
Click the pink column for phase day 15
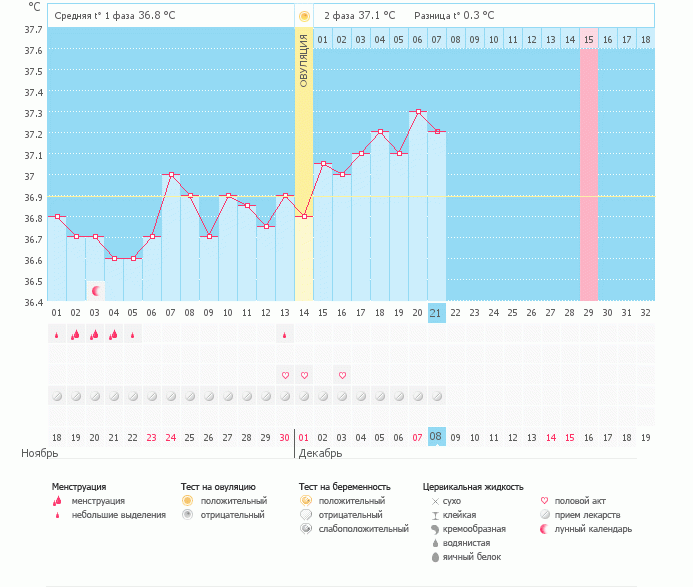pyautogui.click(x=589, y=175)
